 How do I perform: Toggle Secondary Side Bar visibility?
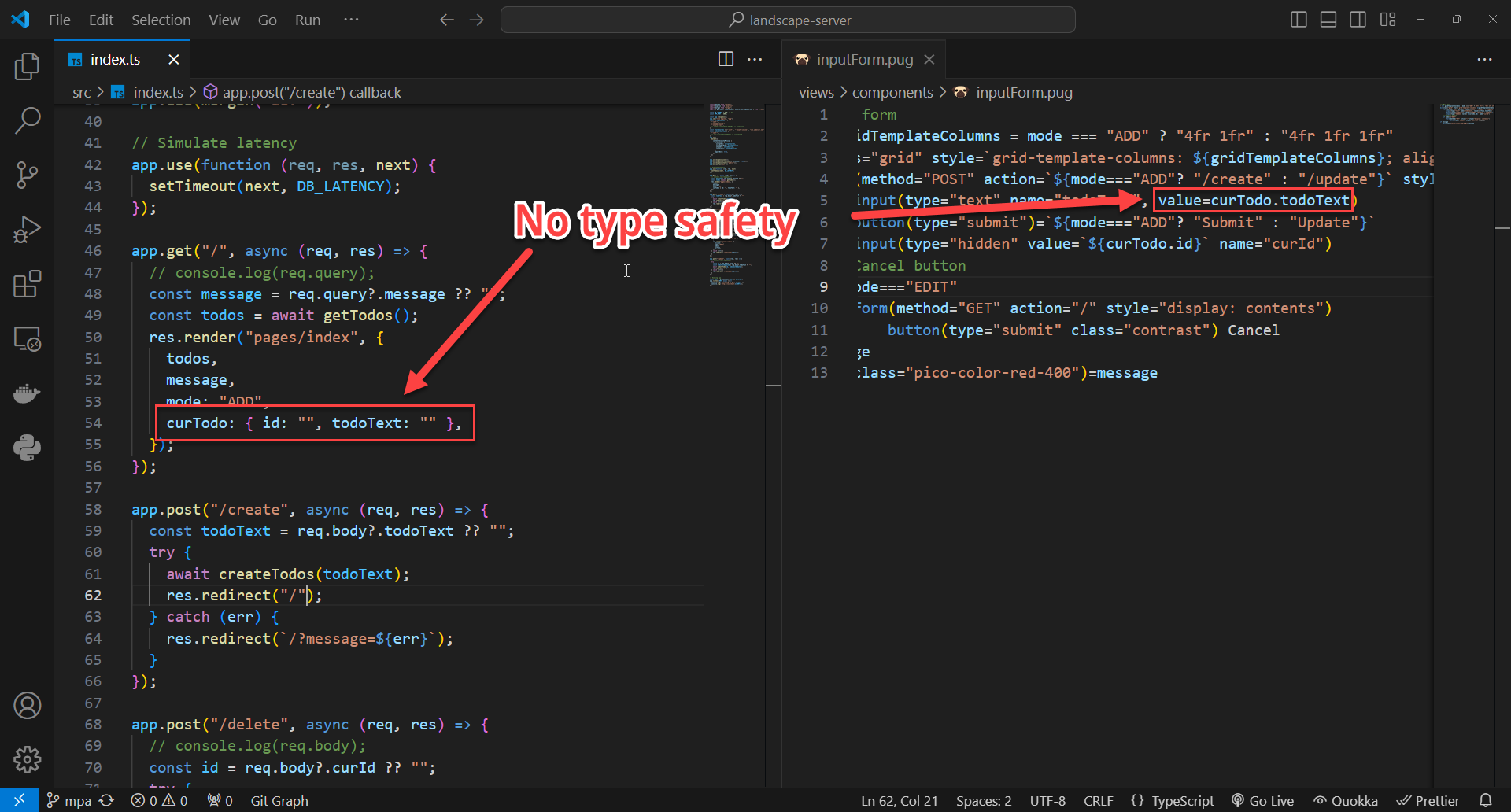(1358, 20)
